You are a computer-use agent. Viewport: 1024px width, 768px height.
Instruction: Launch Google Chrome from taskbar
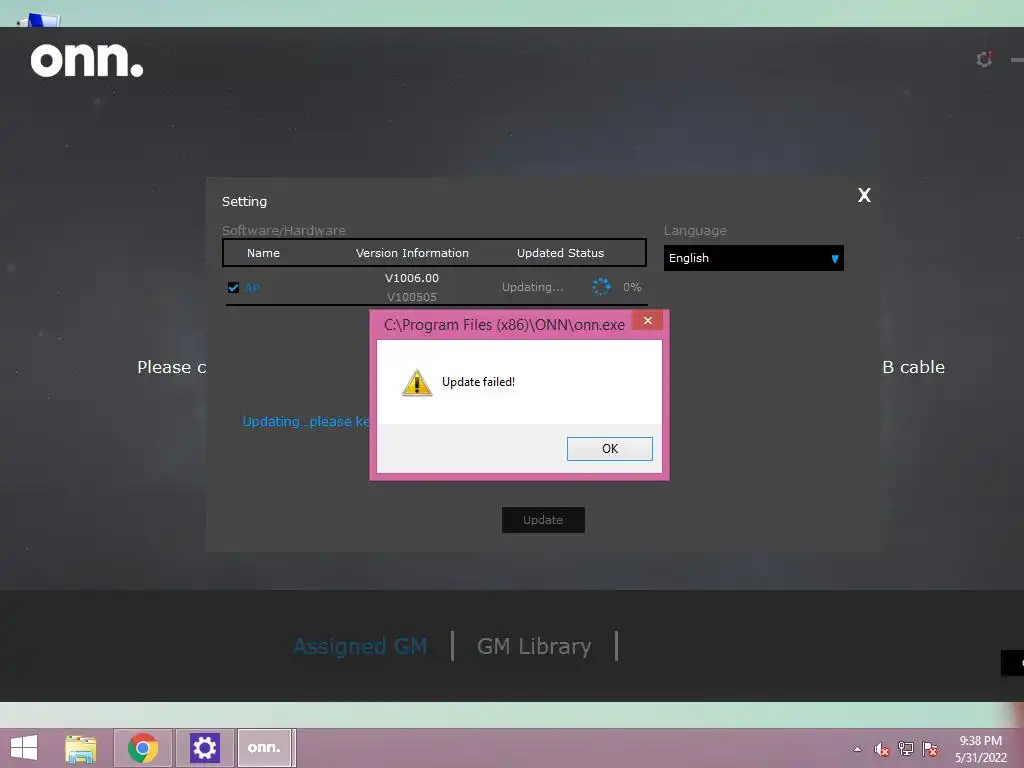coord(143,748)
